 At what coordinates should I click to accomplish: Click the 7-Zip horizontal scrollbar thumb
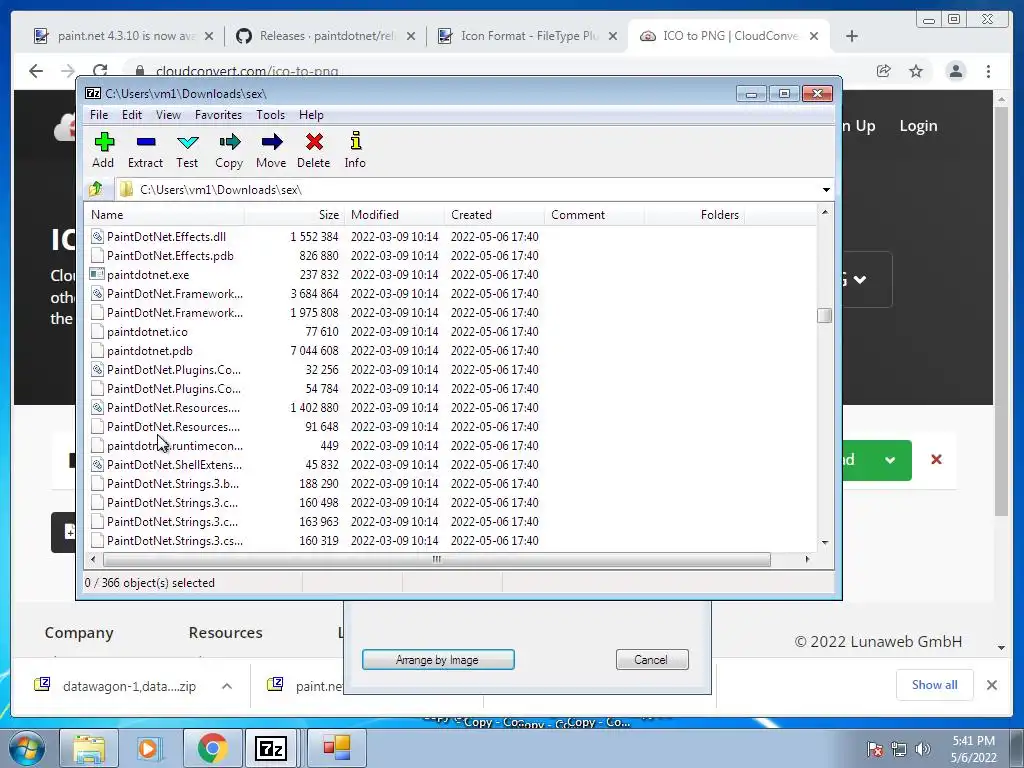437,560
